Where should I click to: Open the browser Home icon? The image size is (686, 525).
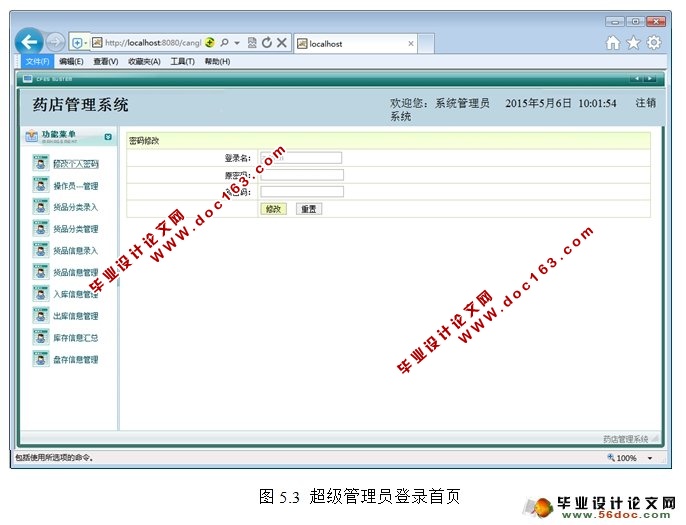pos(613,43)
